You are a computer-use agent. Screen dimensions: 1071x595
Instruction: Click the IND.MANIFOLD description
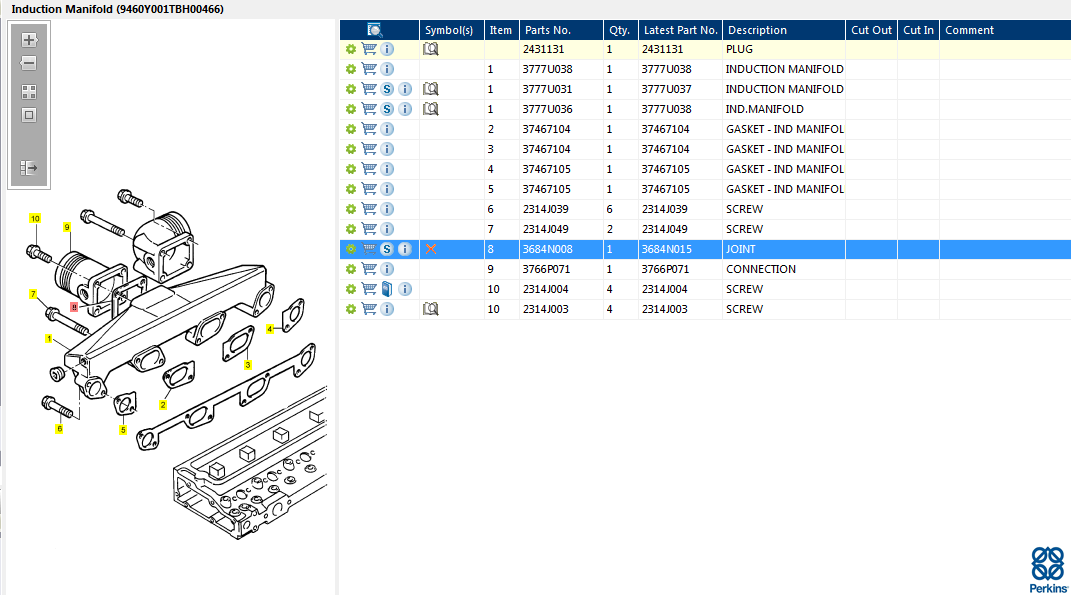point(764,109)
